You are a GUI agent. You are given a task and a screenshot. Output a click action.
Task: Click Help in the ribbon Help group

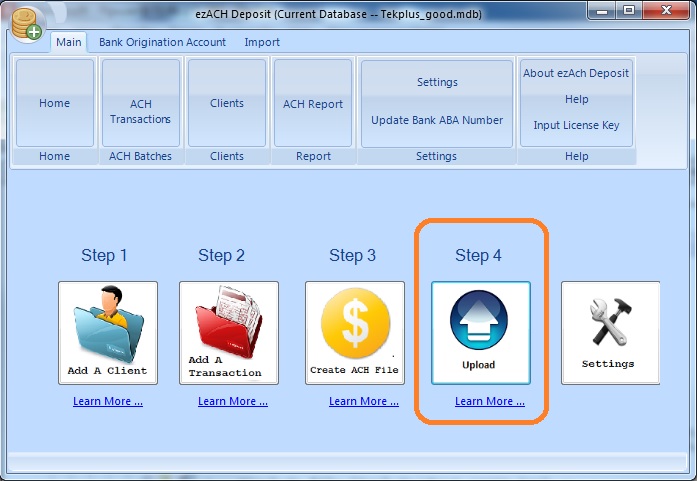[576, 99]
